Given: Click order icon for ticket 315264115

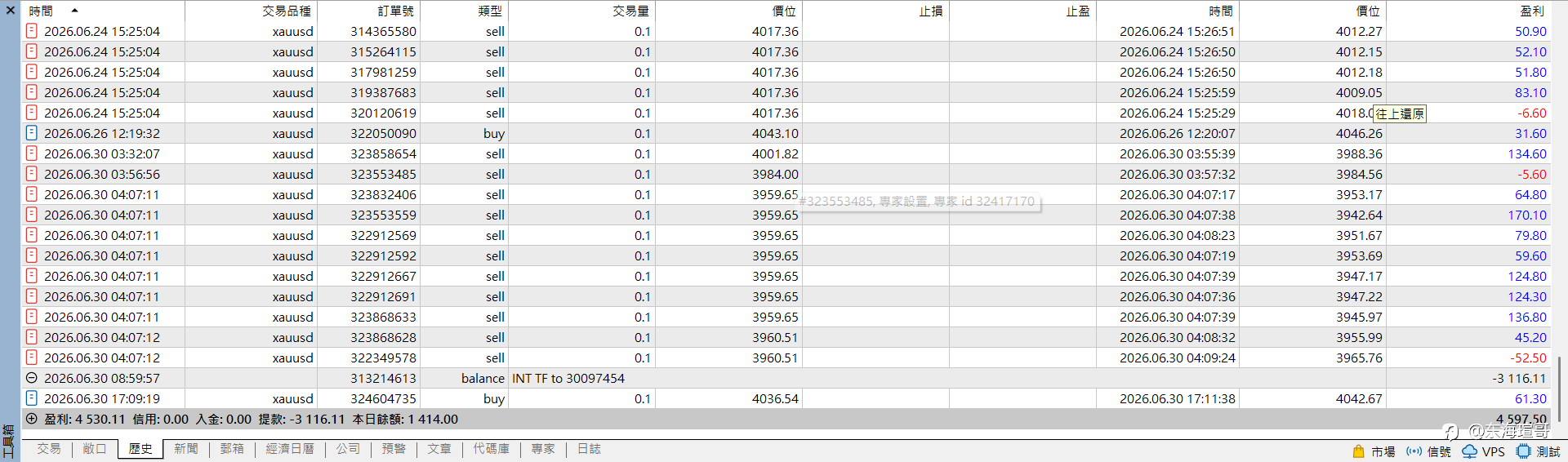Looking at the screenshot, I should click(x=32, y=51).
